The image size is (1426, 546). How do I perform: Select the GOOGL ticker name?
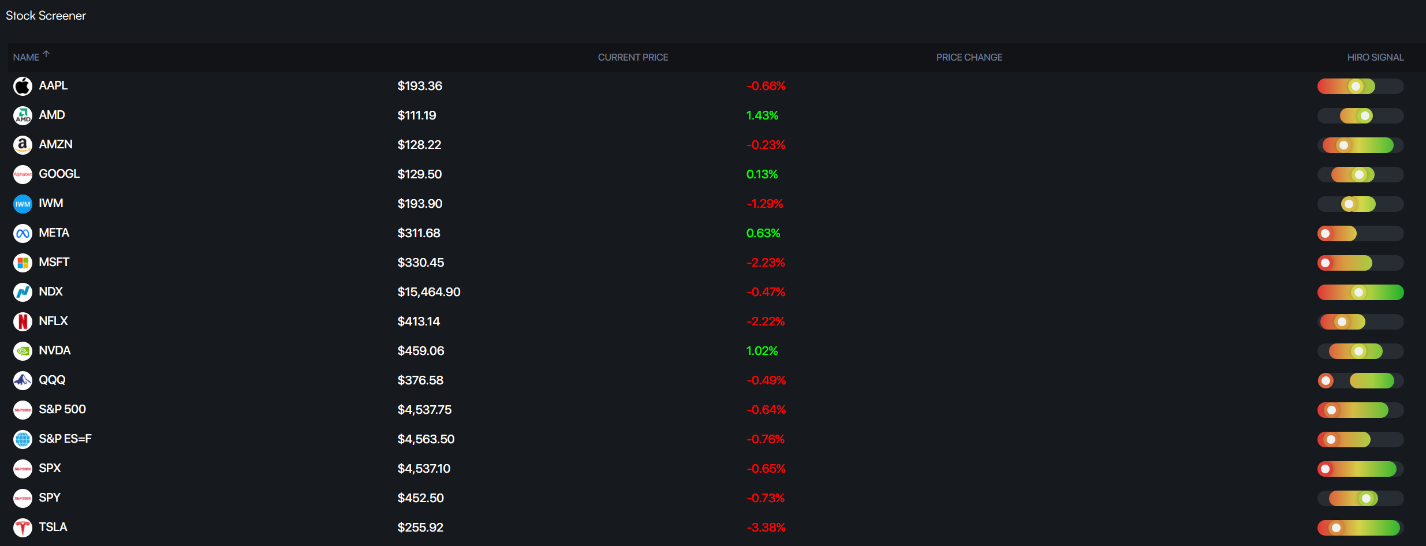click(59, 174)
